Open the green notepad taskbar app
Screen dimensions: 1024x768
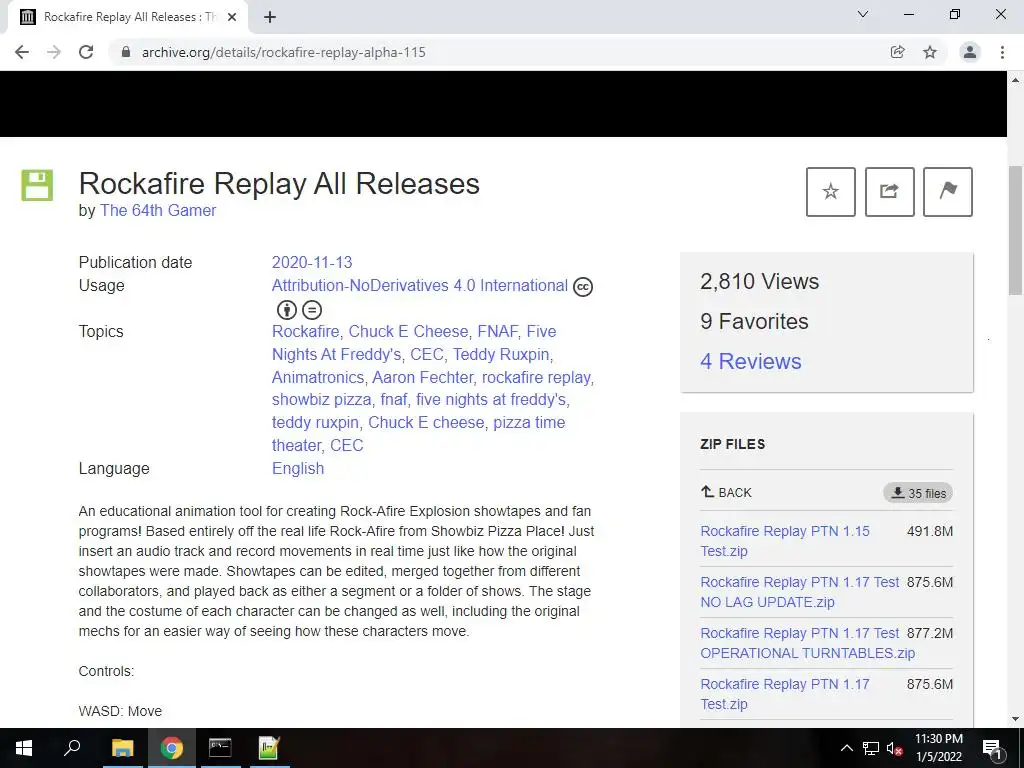pos(269,748)
